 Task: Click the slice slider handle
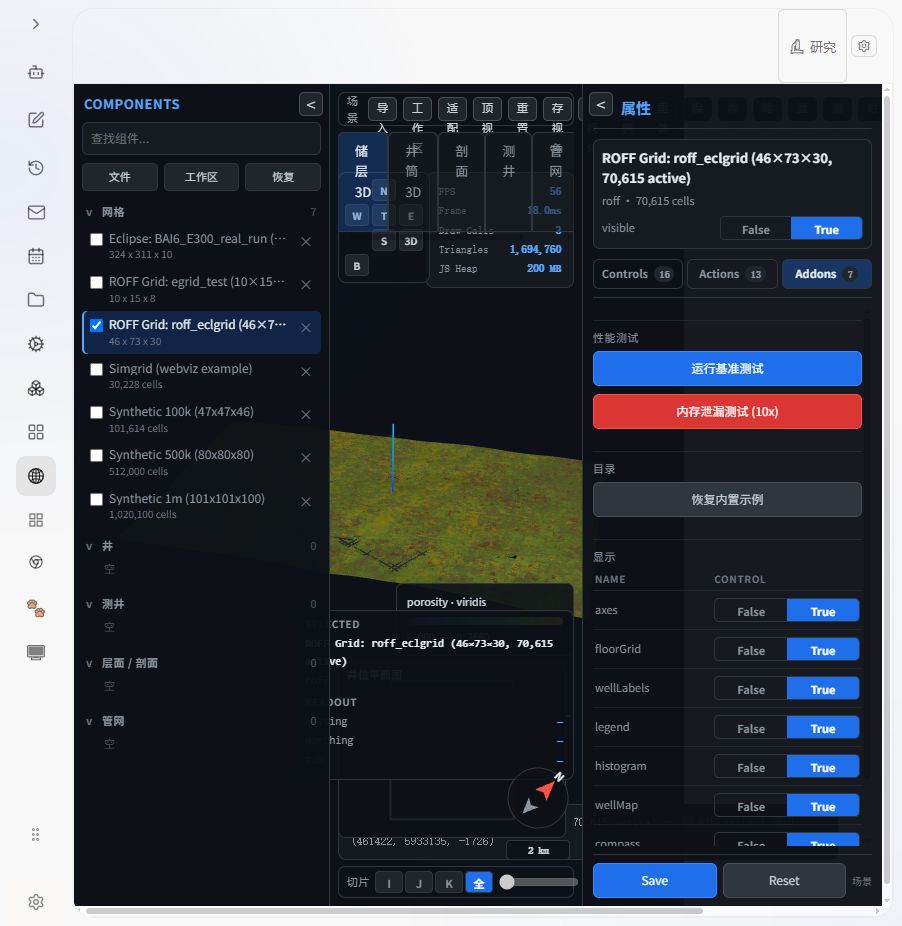(507, 882)
